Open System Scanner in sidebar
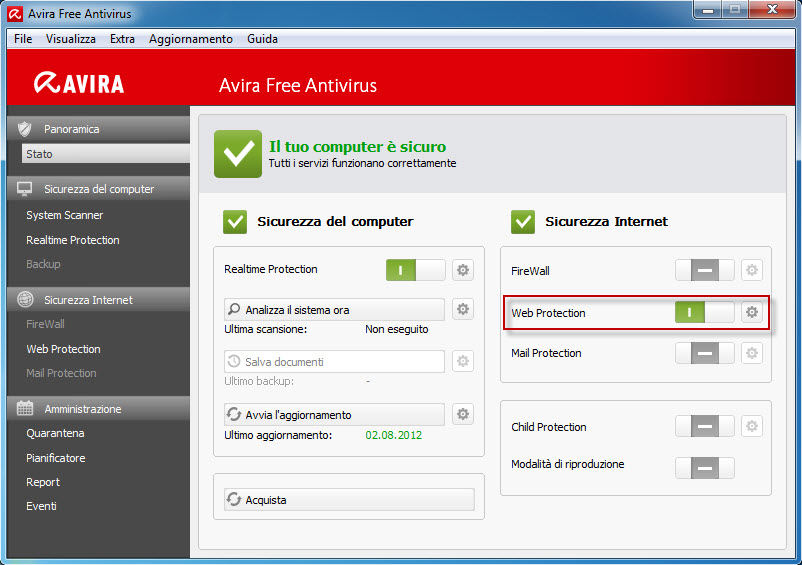Image resolution: width=802 pixels, height=565 pixels. [64, 215]
